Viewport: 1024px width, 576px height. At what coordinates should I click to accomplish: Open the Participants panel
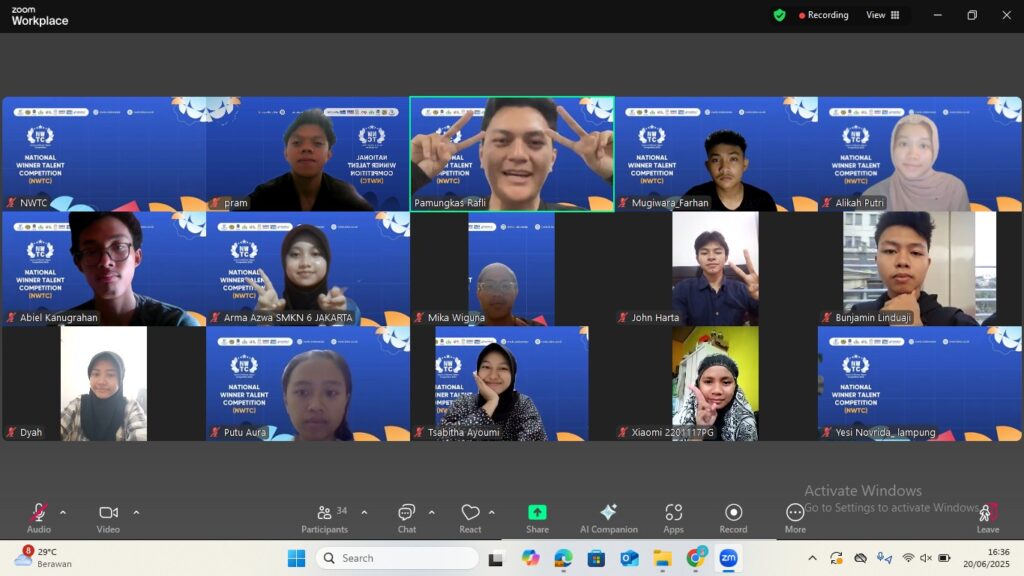click(x=325, y=519)
